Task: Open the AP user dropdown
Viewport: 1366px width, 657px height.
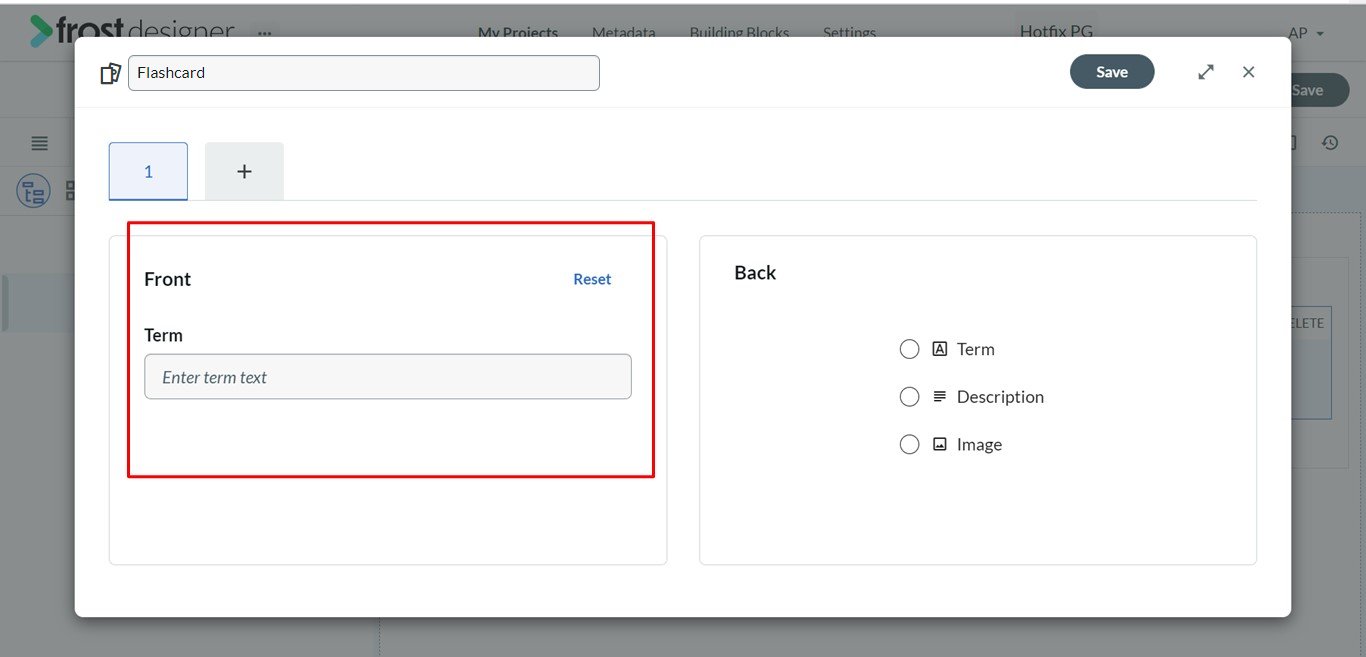Action: pyautogui.click(x=1306, y=33)
